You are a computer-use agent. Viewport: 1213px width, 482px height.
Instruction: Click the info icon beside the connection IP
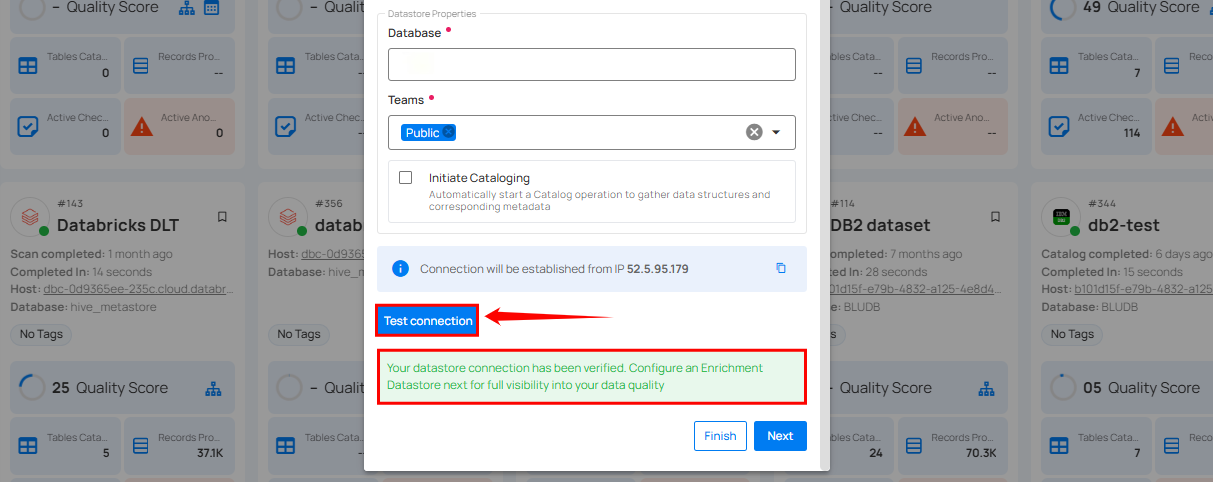click(x=400, y=268)
